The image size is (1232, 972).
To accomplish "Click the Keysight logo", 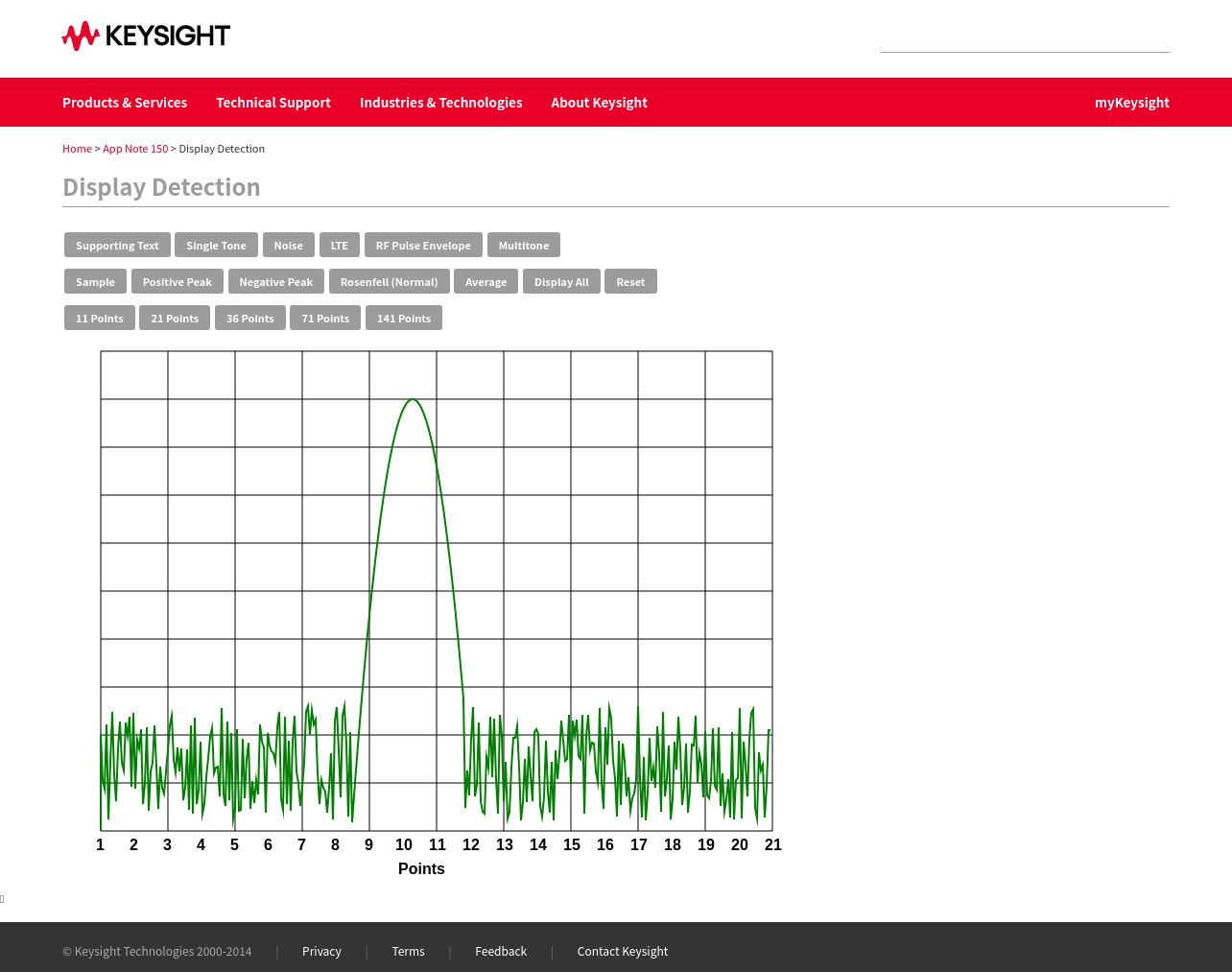I will click(146, 36).
